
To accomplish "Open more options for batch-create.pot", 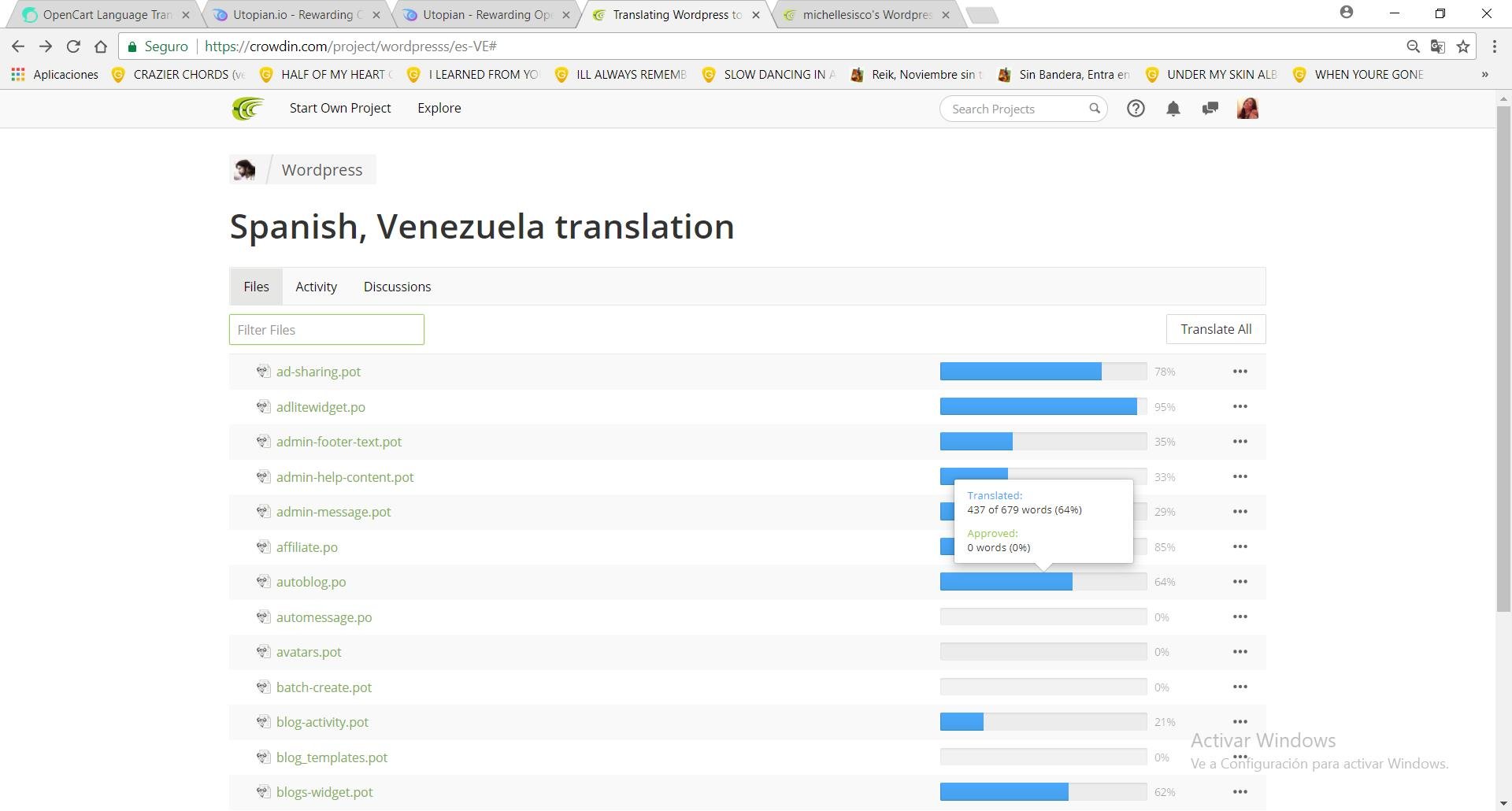I will click(1240, 687).
